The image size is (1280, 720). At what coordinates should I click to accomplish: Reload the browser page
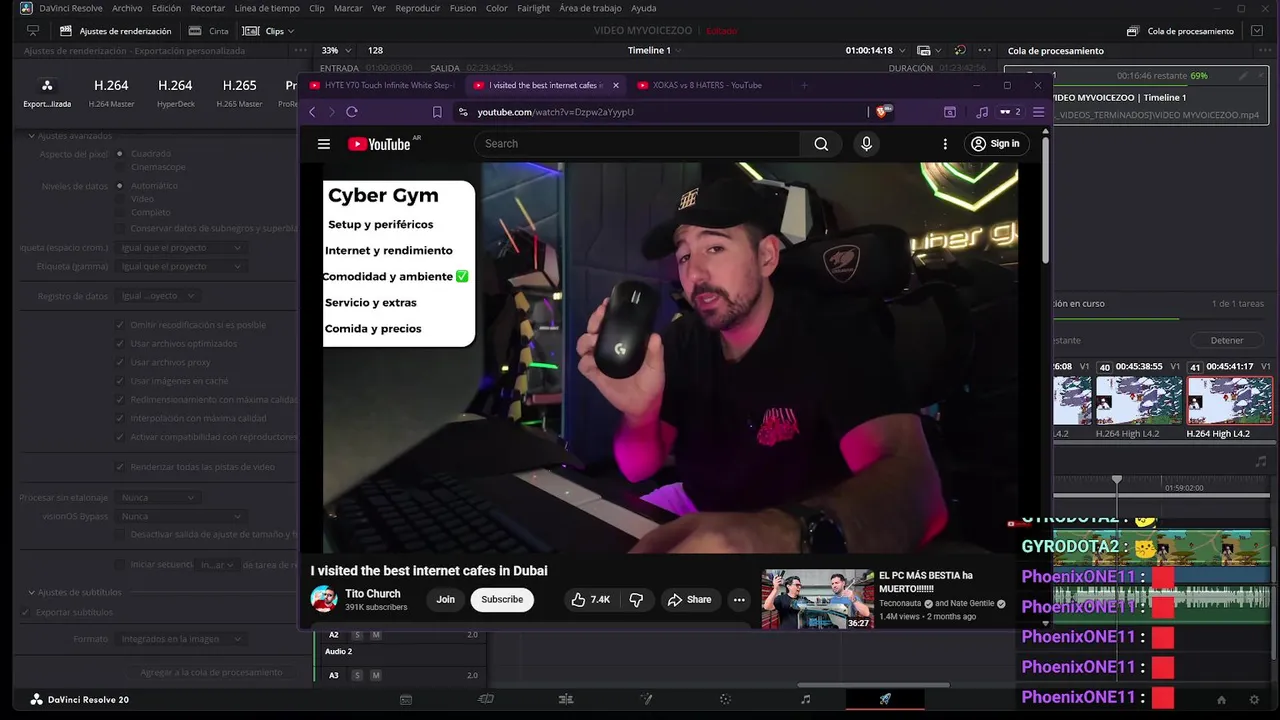click(352, 112)
